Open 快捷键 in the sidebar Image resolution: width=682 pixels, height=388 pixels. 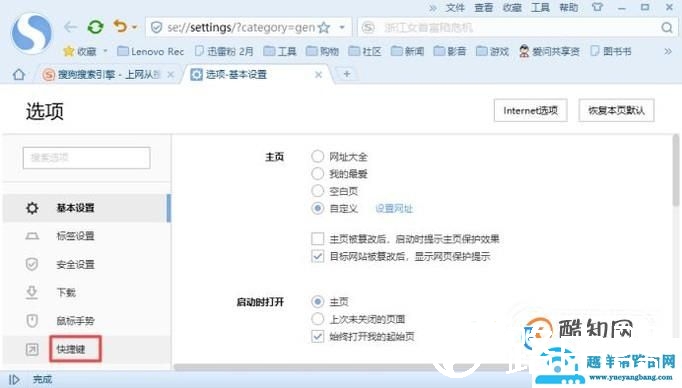coord(86,349)
